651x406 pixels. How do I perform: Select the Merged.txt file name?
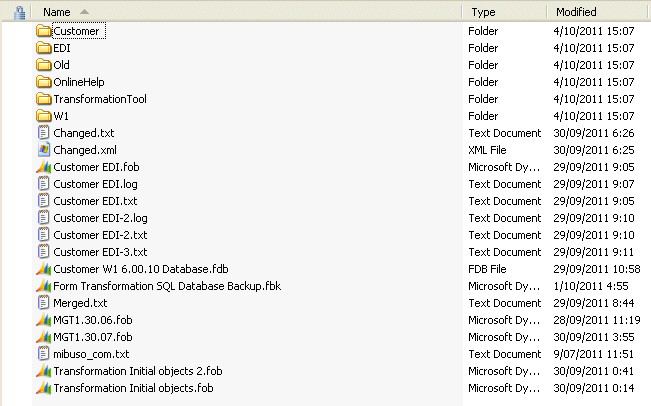point(80,303)
